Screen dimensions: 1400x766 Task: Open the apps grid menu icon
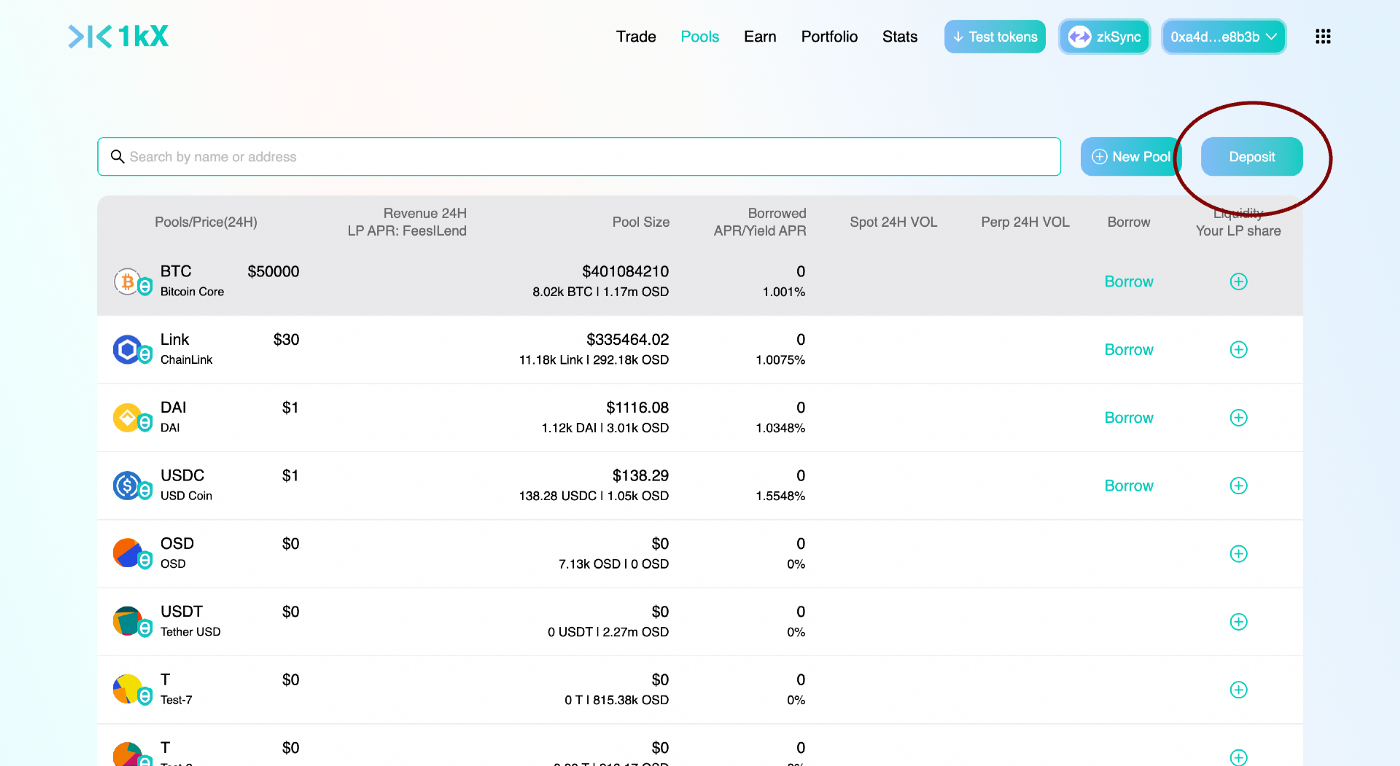coord(1323,37)
